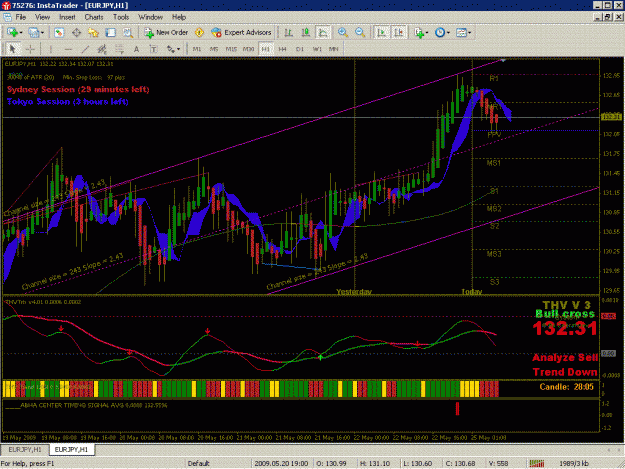Image resolution: width=625 pixels, height=469 pixels.
Task: Set timeframe to M30
Action: click(248, 49)
